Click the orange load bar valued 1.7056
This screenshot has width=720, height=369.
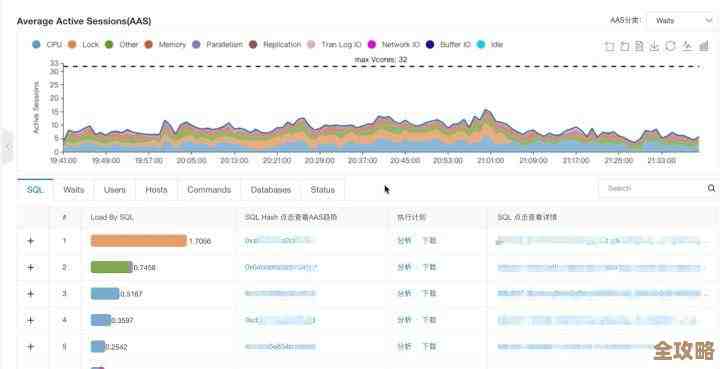click(139, 240)
